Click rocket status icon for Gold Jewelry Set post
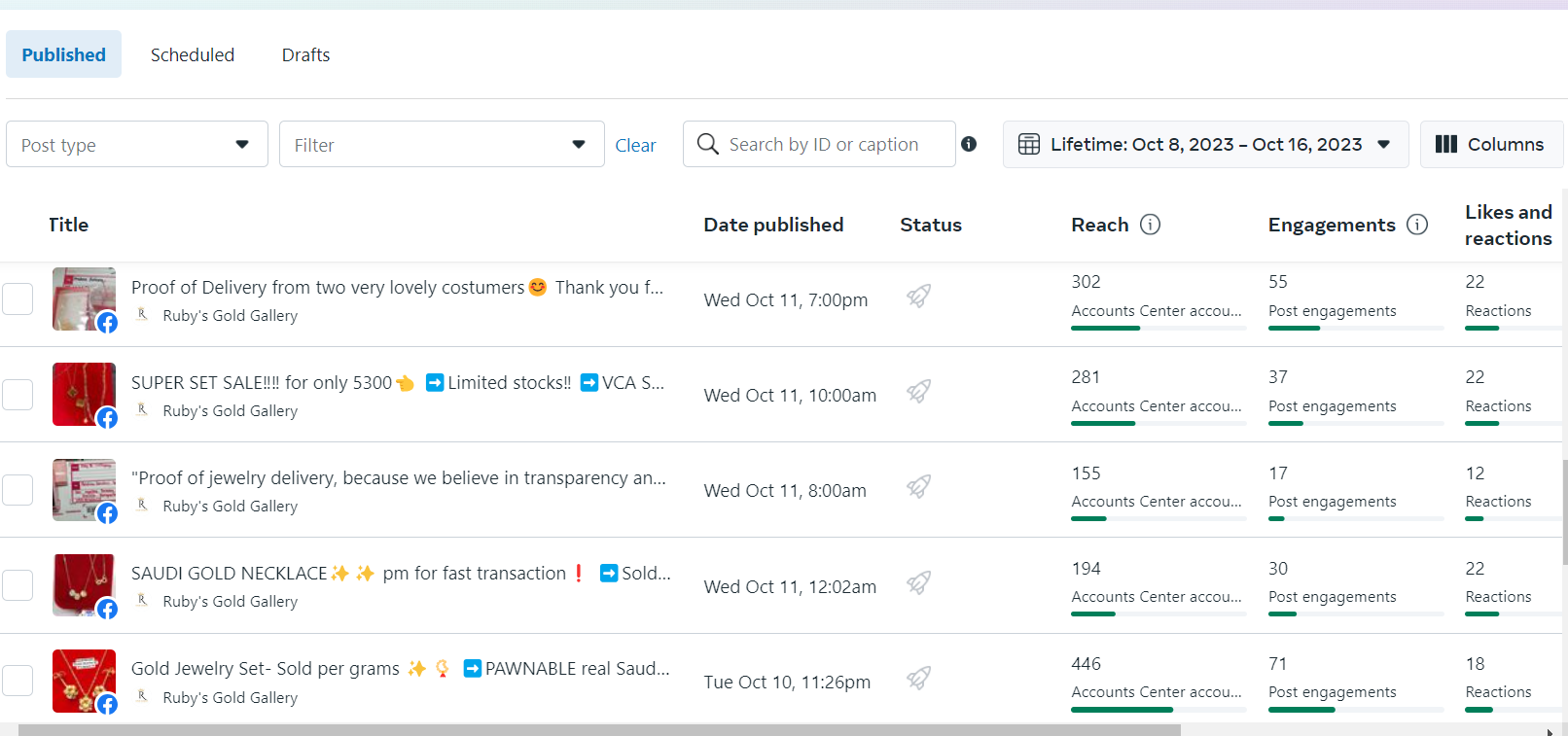The width and height of the screenshot is (1568, 736). (918, 678)
